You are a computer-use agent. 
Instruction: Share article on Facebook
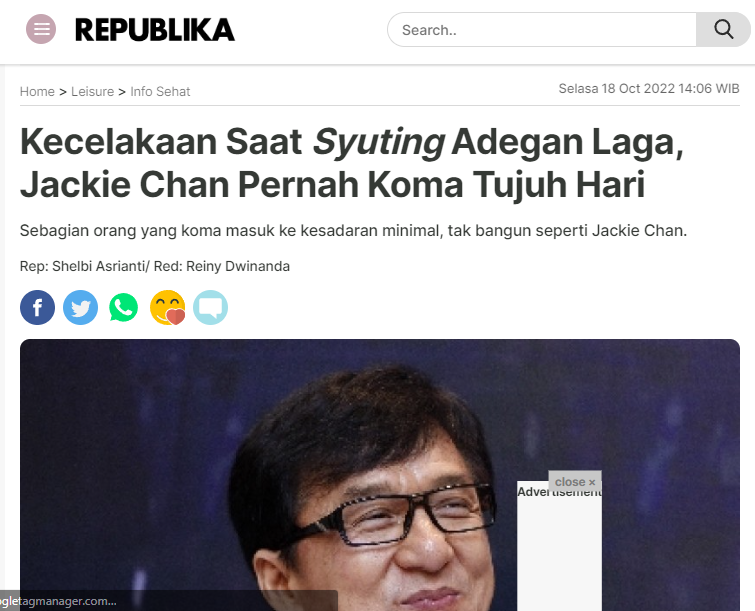point(38,308)
